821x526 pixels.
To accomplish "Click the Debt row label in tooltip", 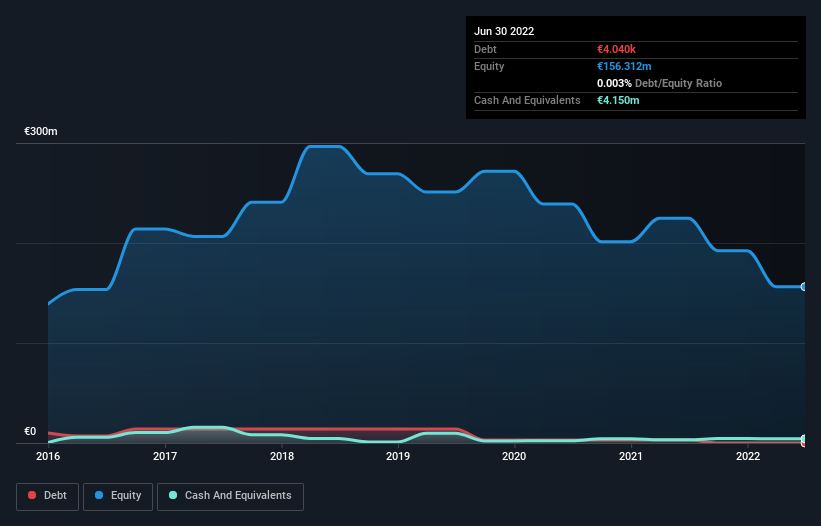I will click(x=485, y=49).
